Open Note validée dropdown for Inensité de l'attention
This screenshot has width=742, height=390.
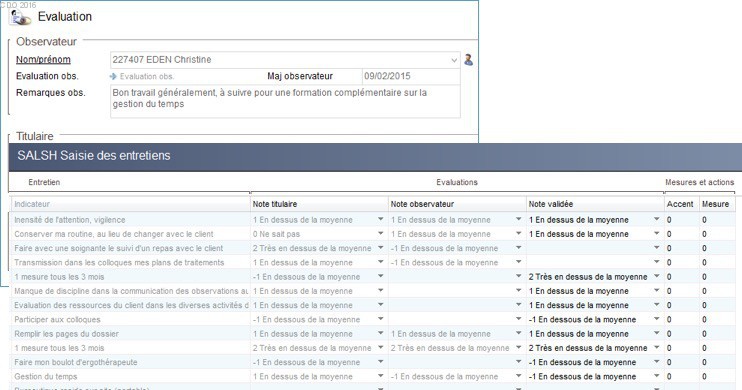tap(657, 220)
